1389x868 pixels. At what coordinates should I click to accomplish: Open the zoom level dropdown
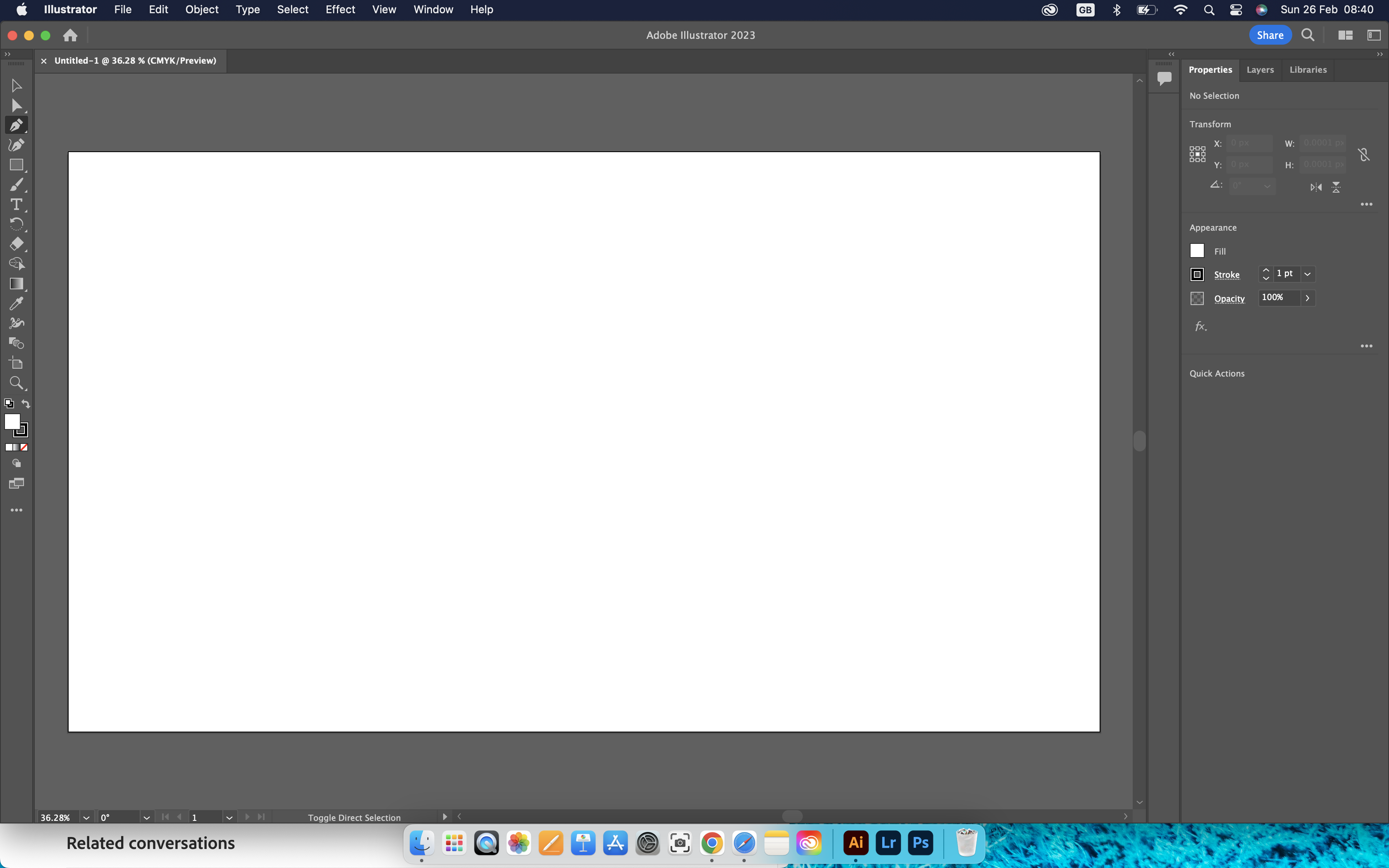pyautogui.click(x=86, y=818)
